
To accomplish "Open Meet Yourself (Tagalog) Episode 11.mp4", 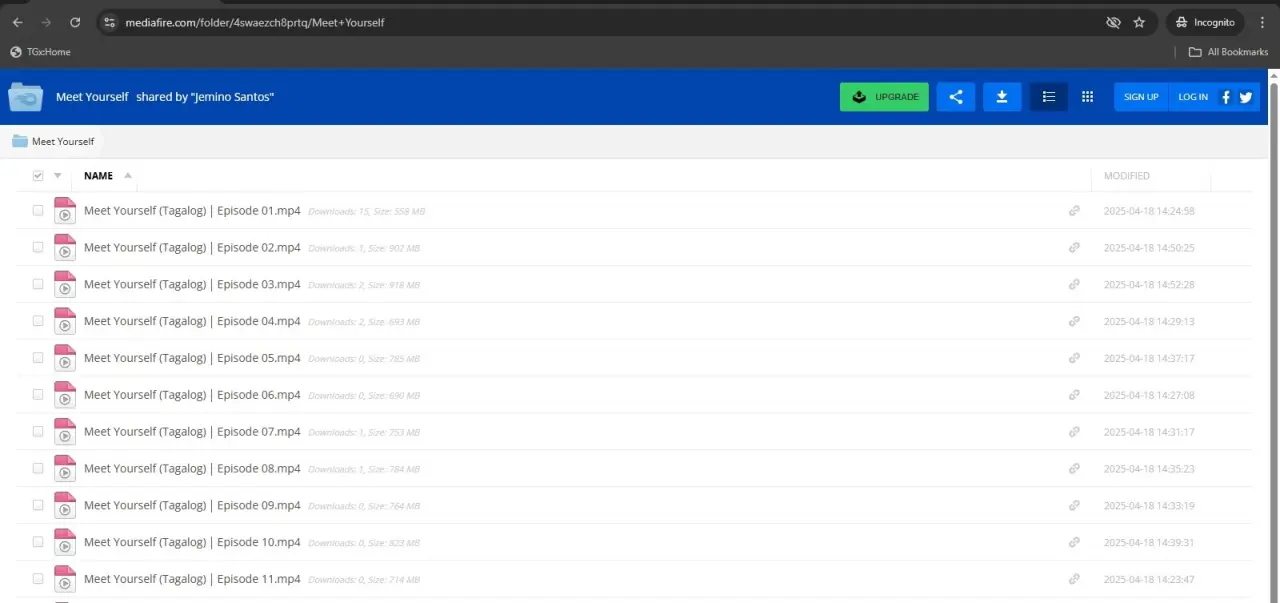I will [x=192, y=579].
